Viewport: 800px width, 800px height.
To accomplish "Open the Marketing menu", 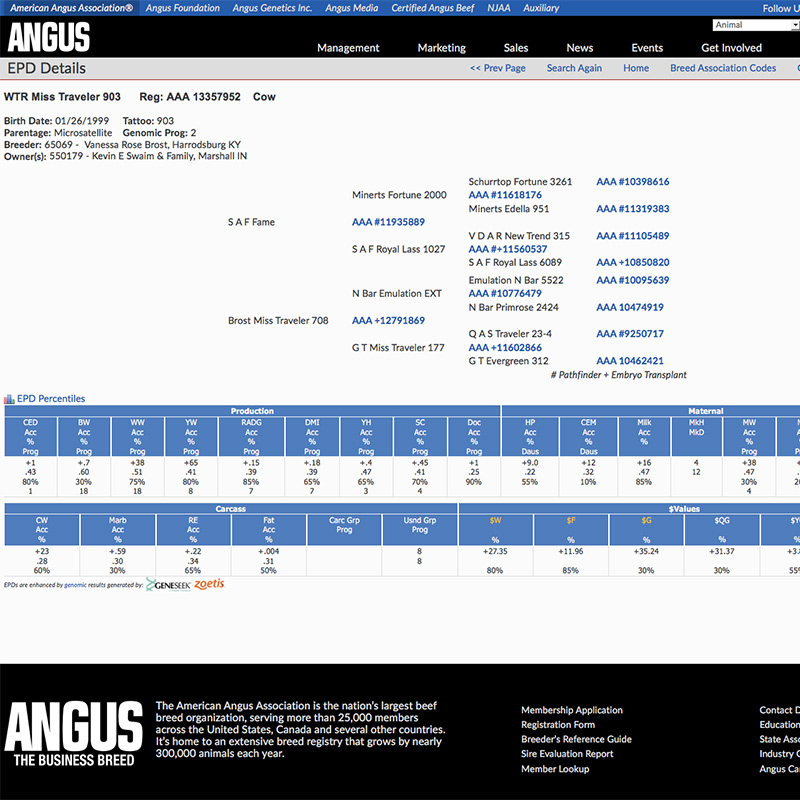I will [441, 48].
